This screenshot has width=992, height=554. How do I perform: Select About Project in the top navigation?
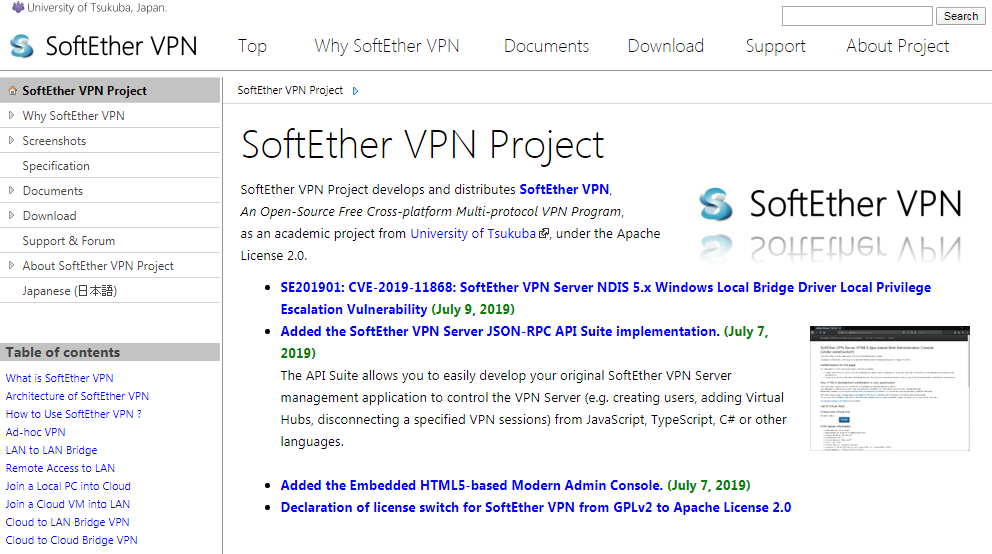(x=898, y=46)
